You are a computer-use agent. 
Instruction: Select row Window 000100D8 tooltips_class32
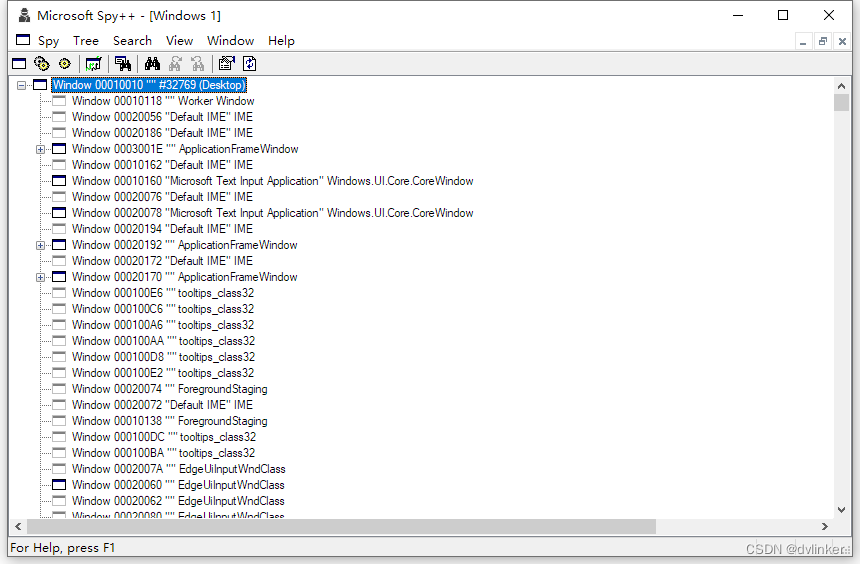click(163, 357)
